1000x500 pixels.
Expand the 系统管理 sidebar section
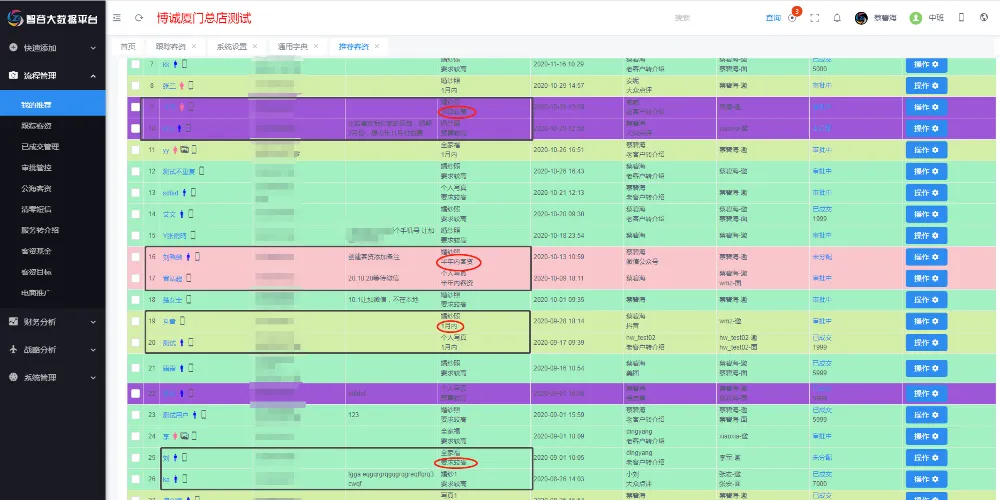(x=53, y=377)
